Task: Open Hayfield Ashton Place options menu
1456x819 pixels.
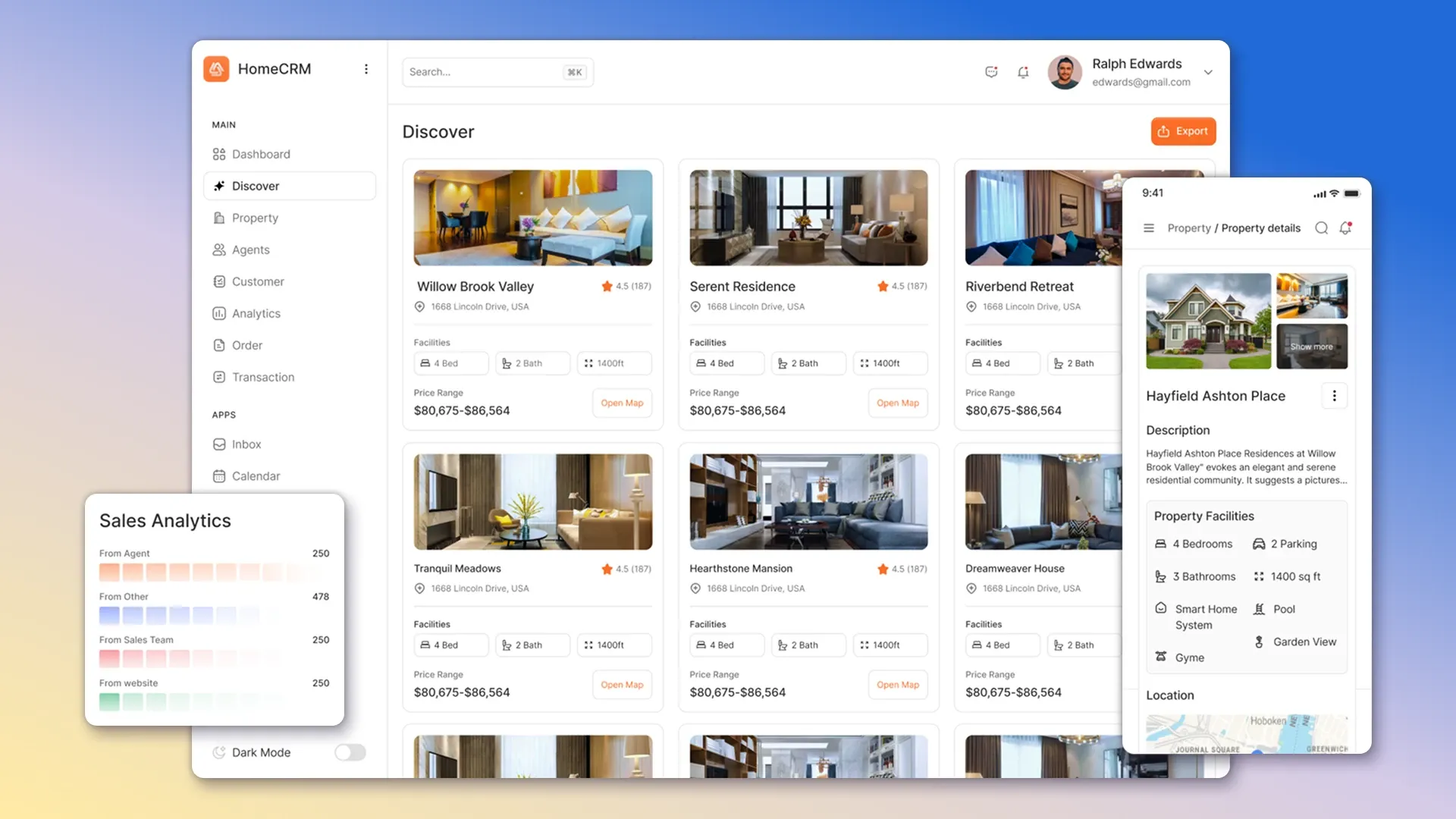Action: pyautogui.click(x=1334, y=396)
